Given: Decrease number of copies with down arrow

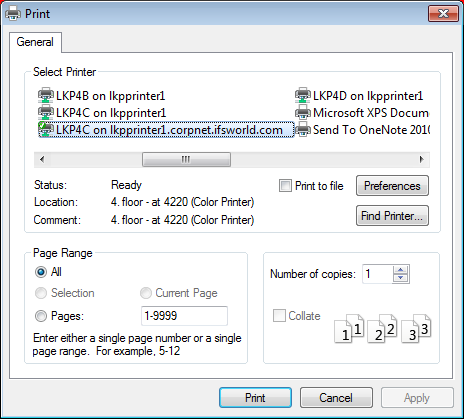Looking at the screenshot, I should pyautogui.click(x=401, y=278).
